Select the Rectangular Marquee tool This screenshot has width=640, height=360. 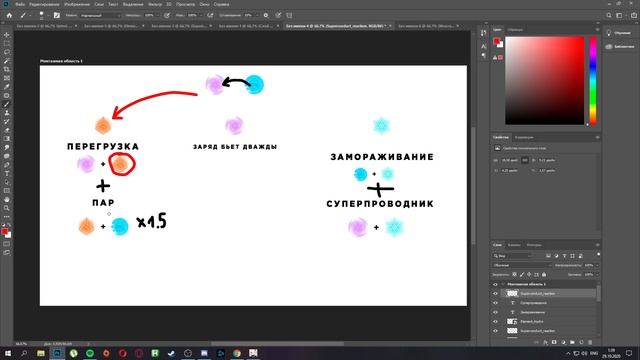click(7, 44)
